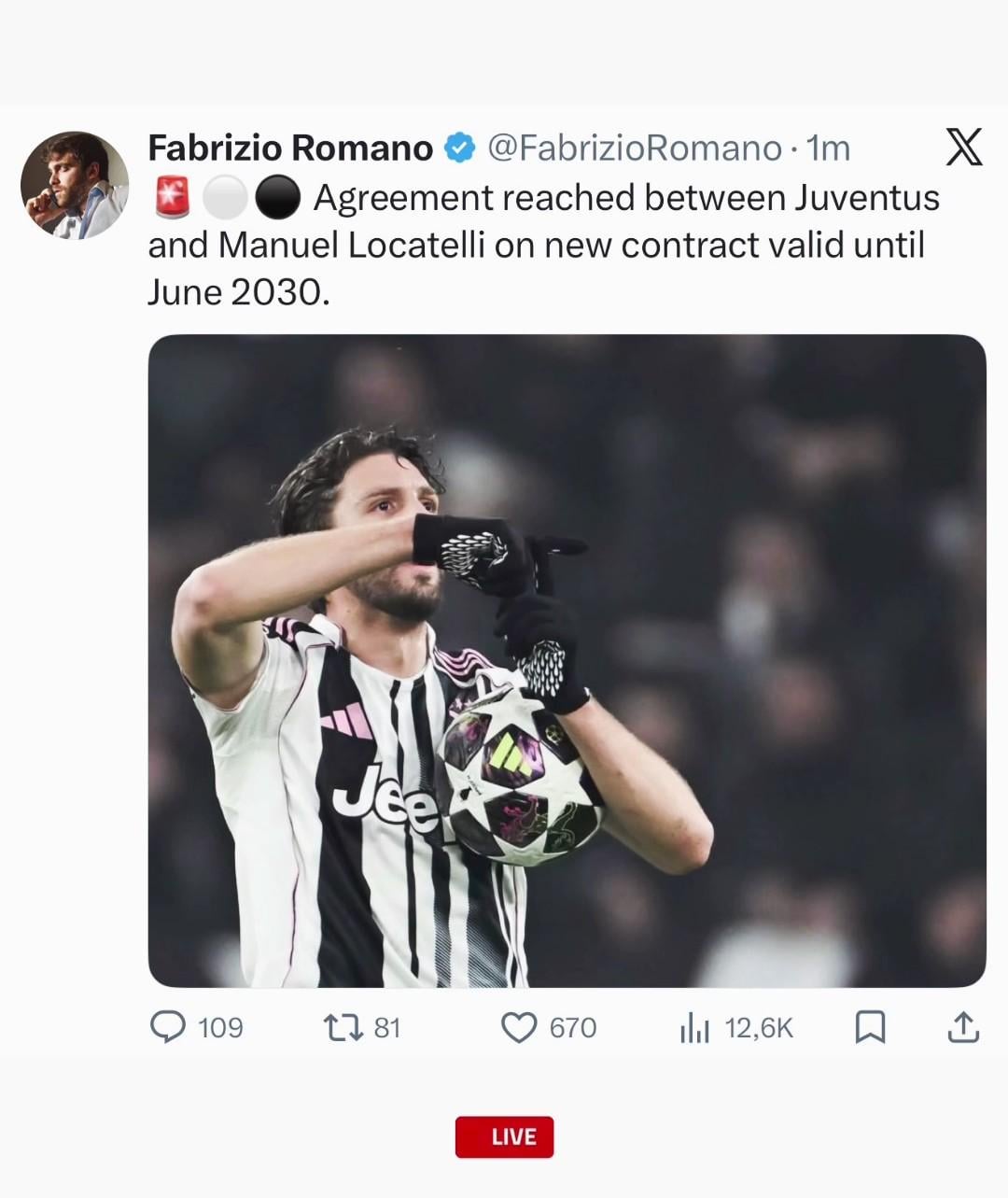Viewport: 1008px width, 1198px height.
Task: Click the black circle emoji
Action: (277, 198)
